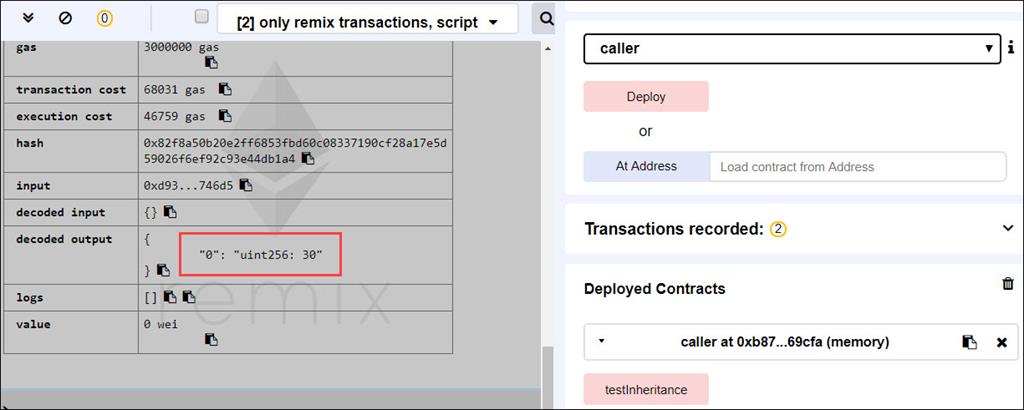This screenshot has height=410, width=1024.
Task: Click the Transactions recorded count badge
Action: click(x=778, y=229)
